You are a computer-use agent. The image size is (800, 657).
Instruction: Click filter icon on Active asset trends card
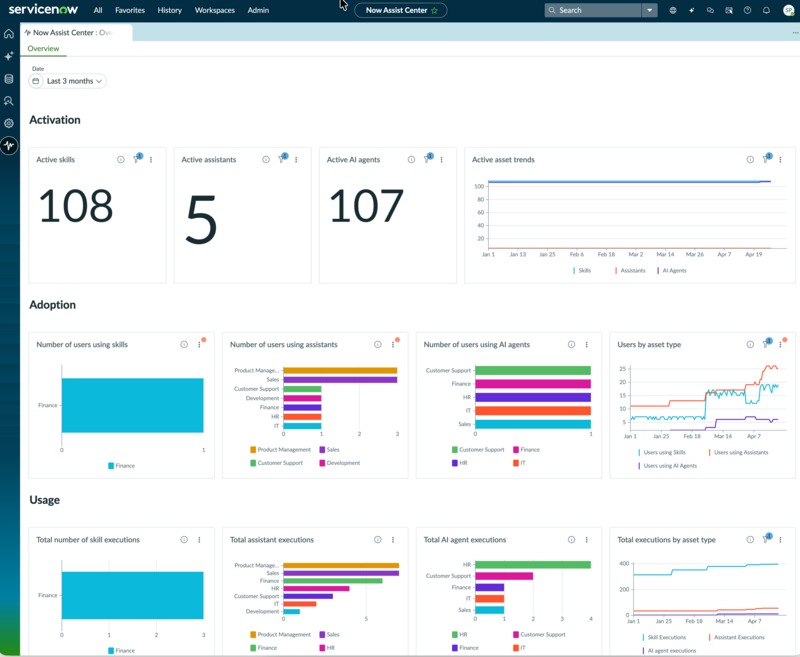(x=766, y=159)
